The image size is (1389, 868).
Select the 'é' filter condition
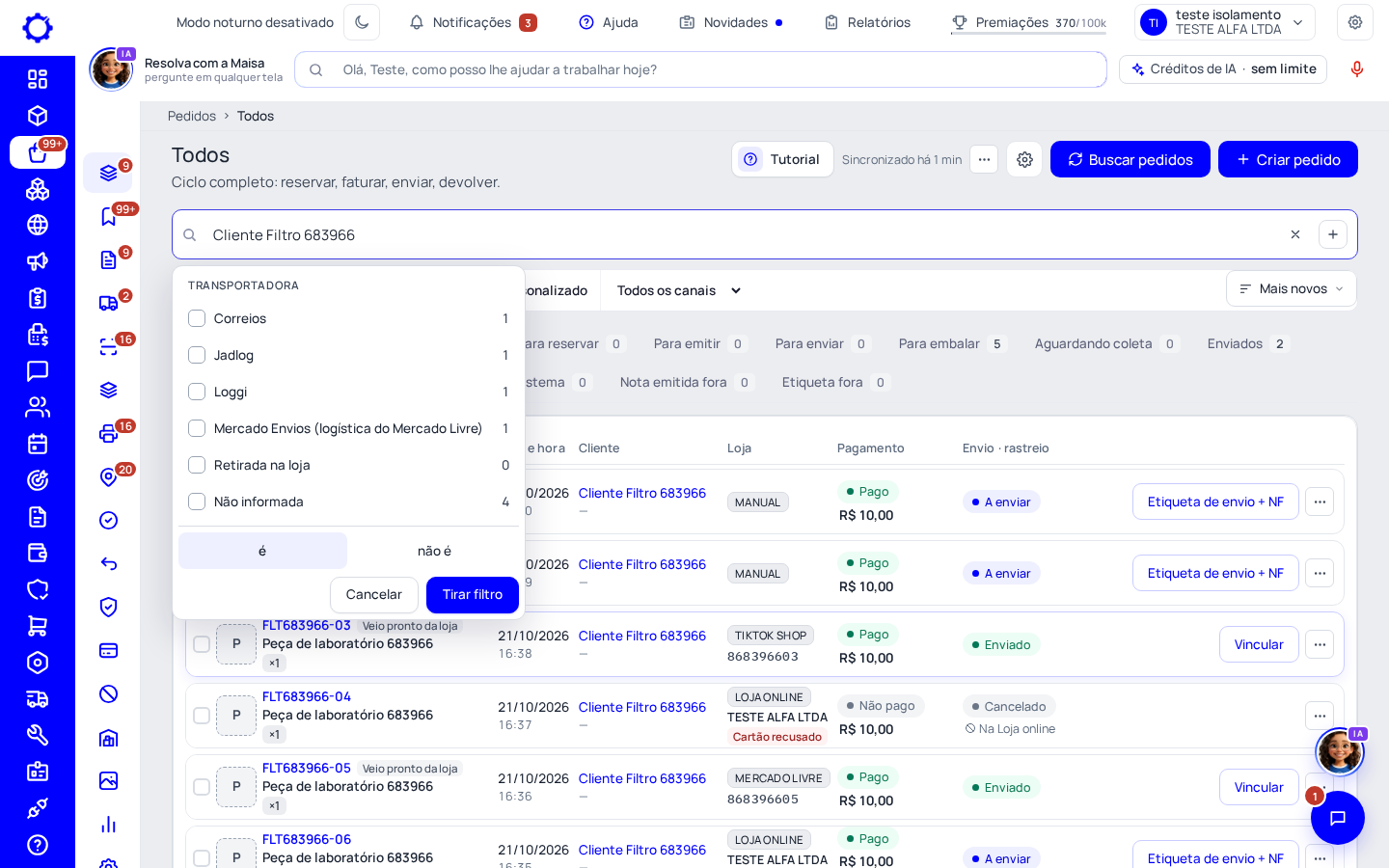(x=262, y=551)
